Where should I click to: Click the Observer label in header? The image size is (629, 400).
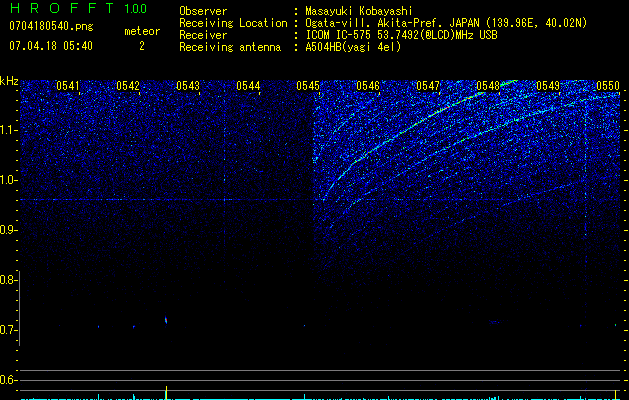pyautogui.click(x=203, y=11)
